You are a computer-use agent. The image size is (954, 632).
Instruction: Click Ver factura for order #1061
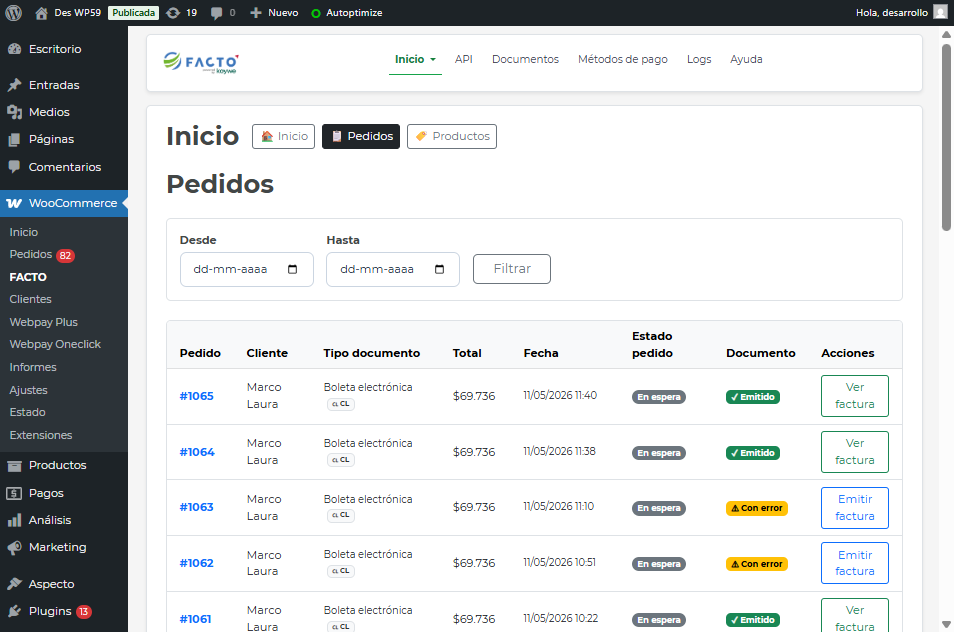click(854, 616)
